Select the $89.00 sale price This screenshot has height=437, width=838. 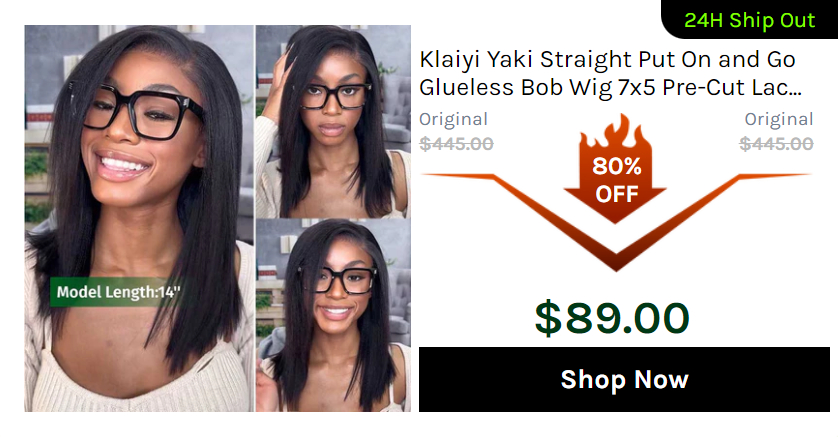(x=612, y=318)
